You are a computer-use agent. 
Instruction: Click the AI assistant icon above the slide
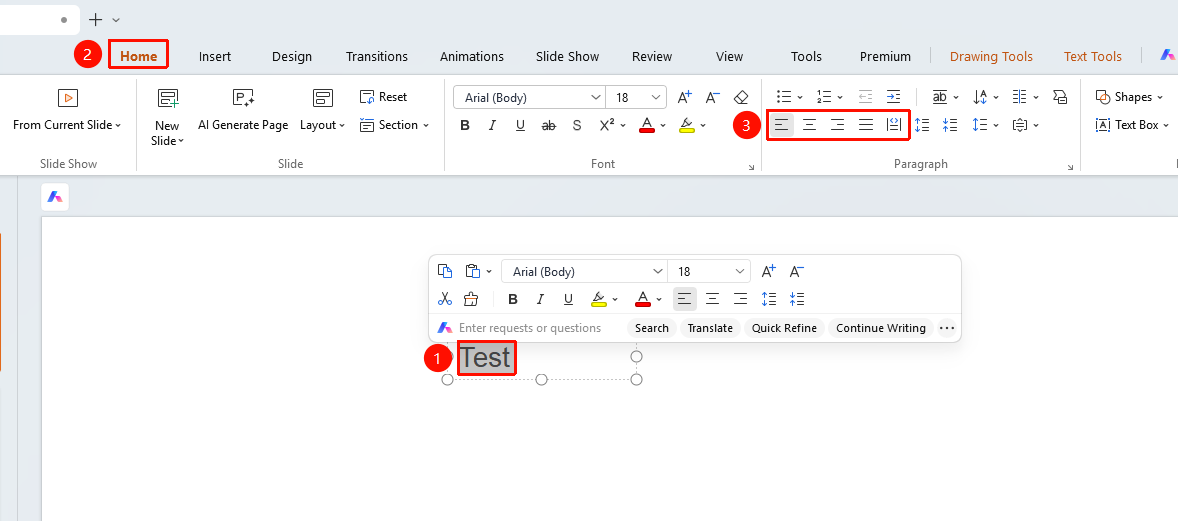(x=55, y=197)
